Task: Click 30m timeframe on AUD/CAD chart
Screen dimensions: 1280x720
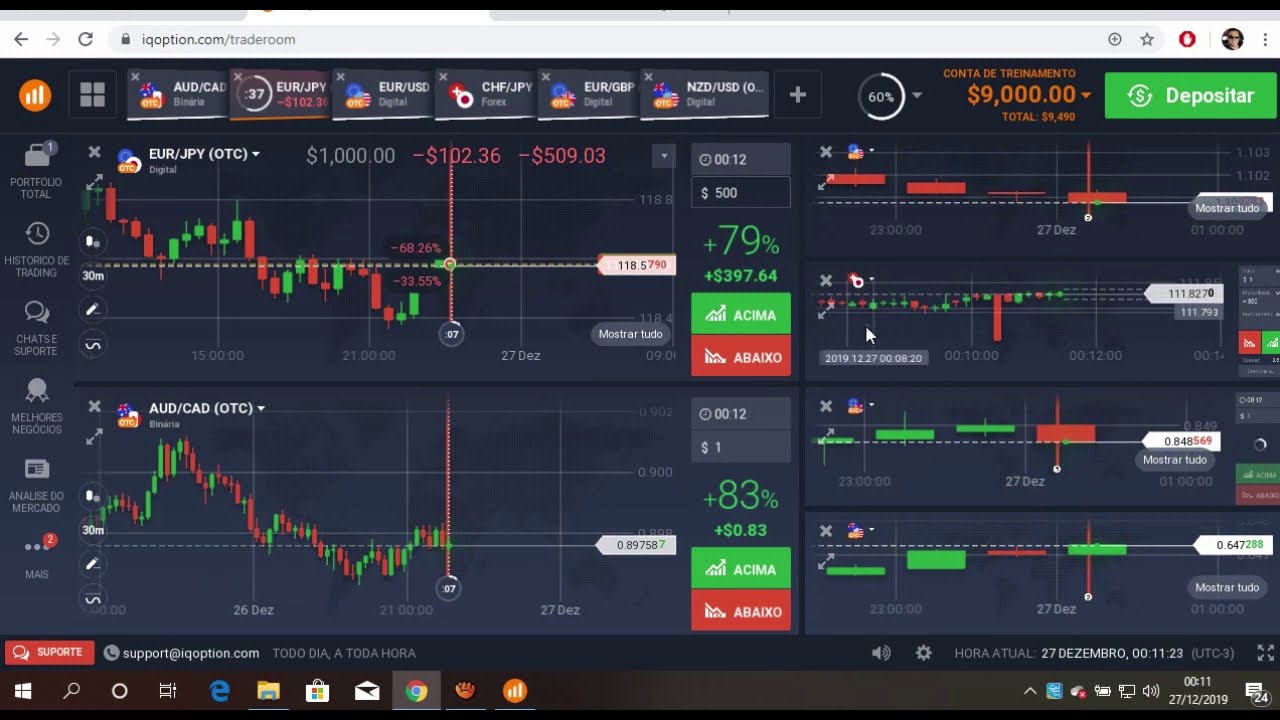Action: pos(93,530)
